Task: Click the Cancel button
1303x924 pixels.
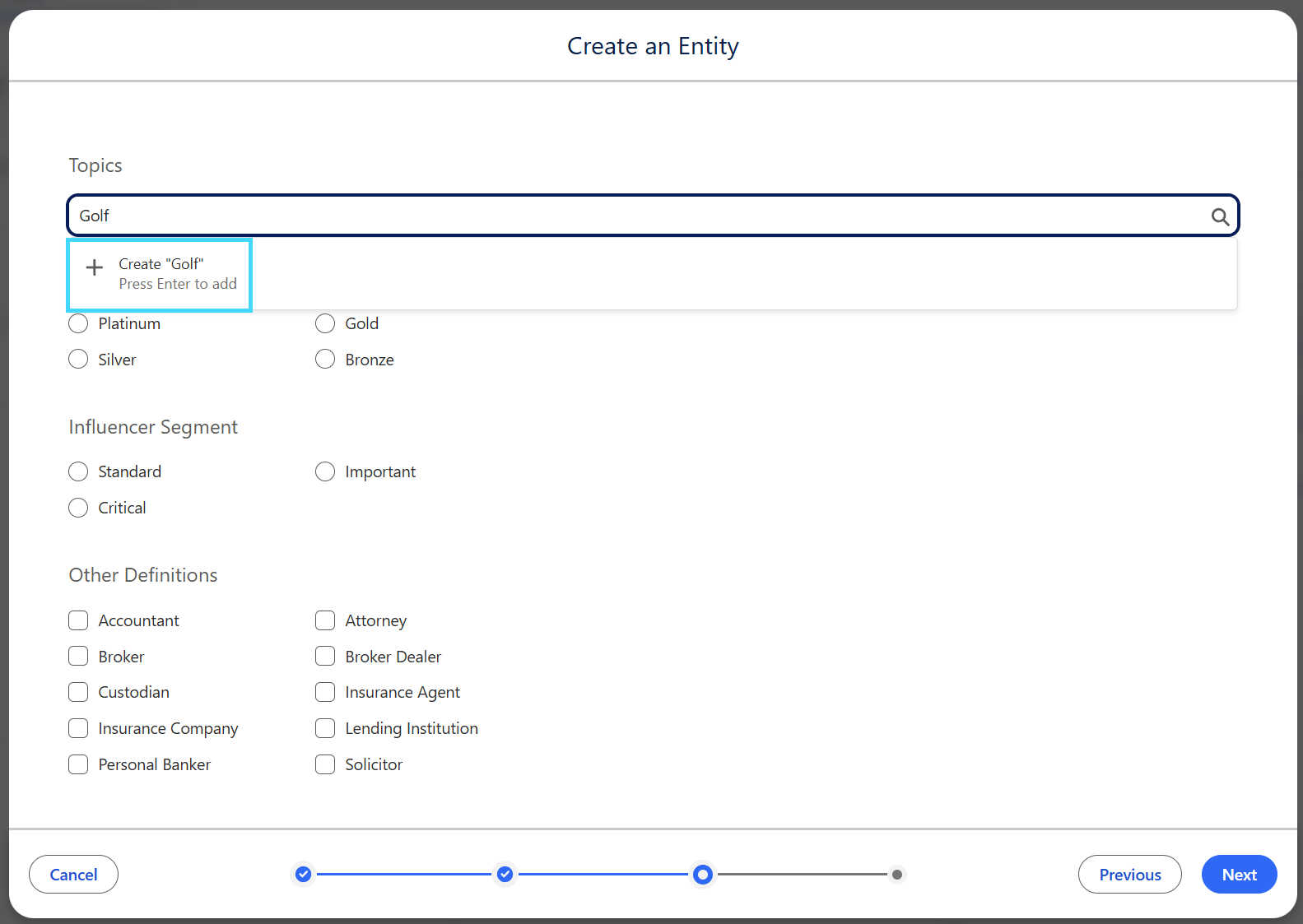Action: pyautogui.click(x=73, y=875)
